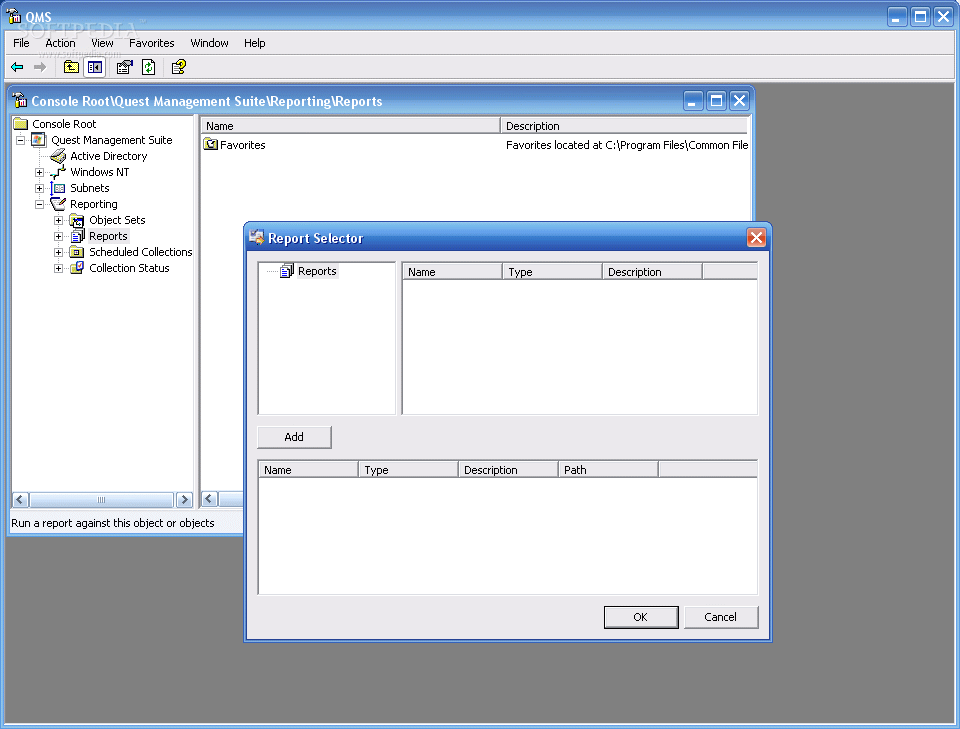Select Reports label in Report Selector tree
Viewport: 960px width, 729px height.
pos(317,271)
